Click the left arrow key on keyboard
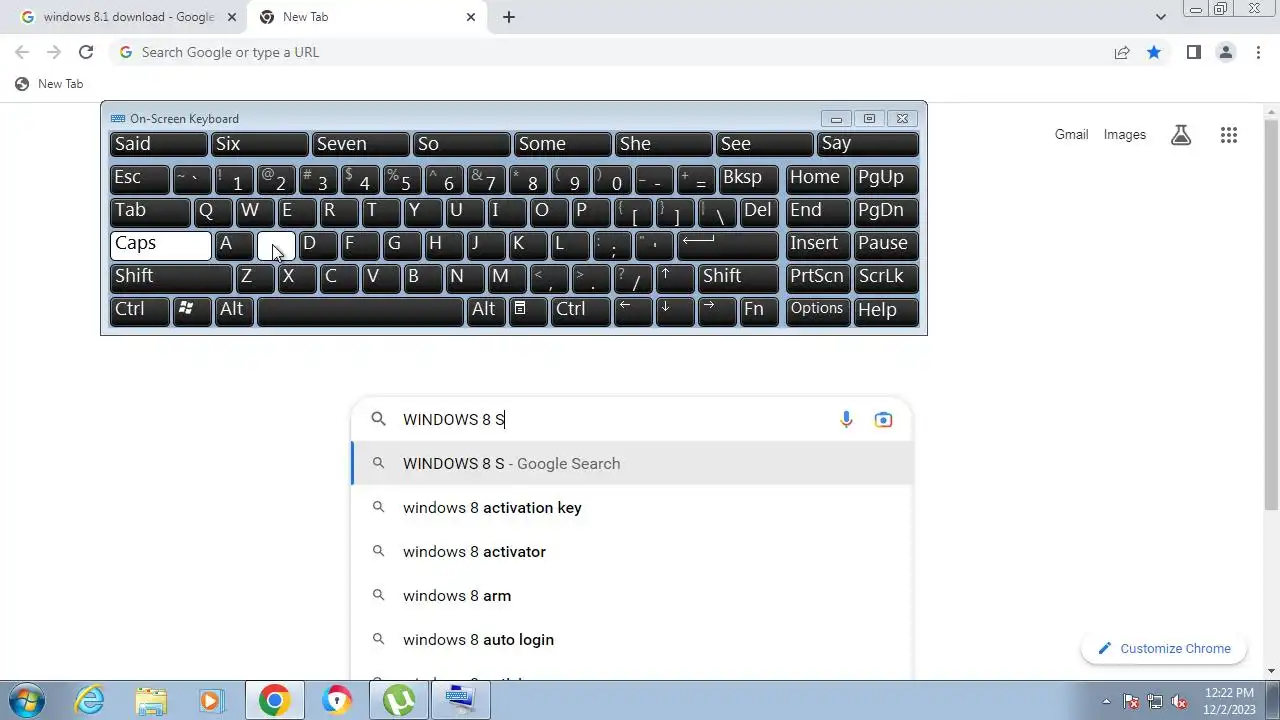The image size is (1280, 720). click(633, 310)
